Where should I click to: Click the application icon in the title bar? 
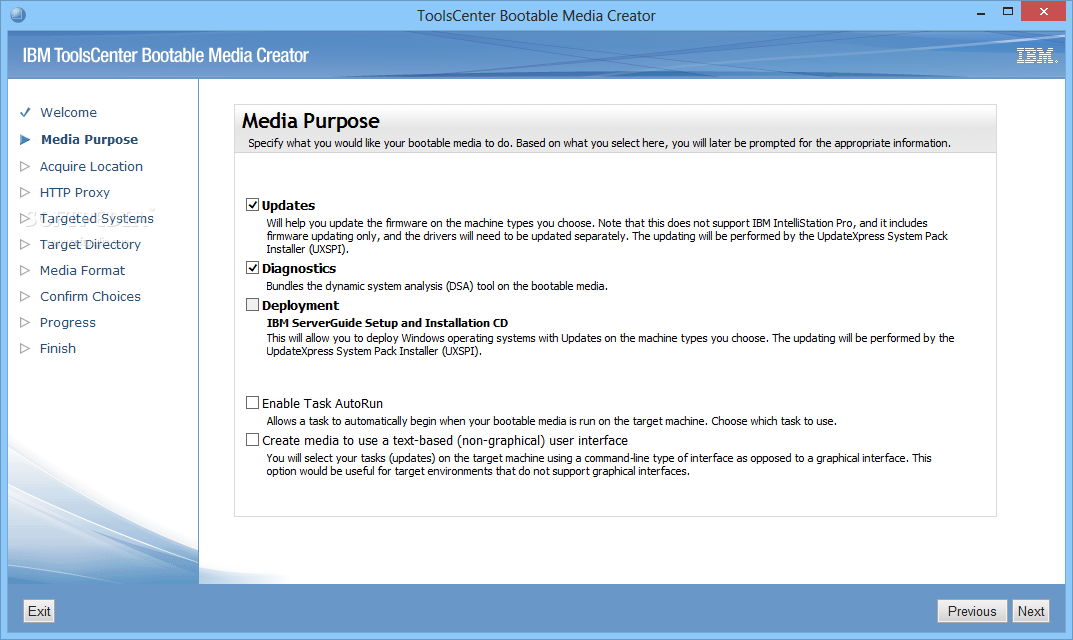tap(18, 14)
